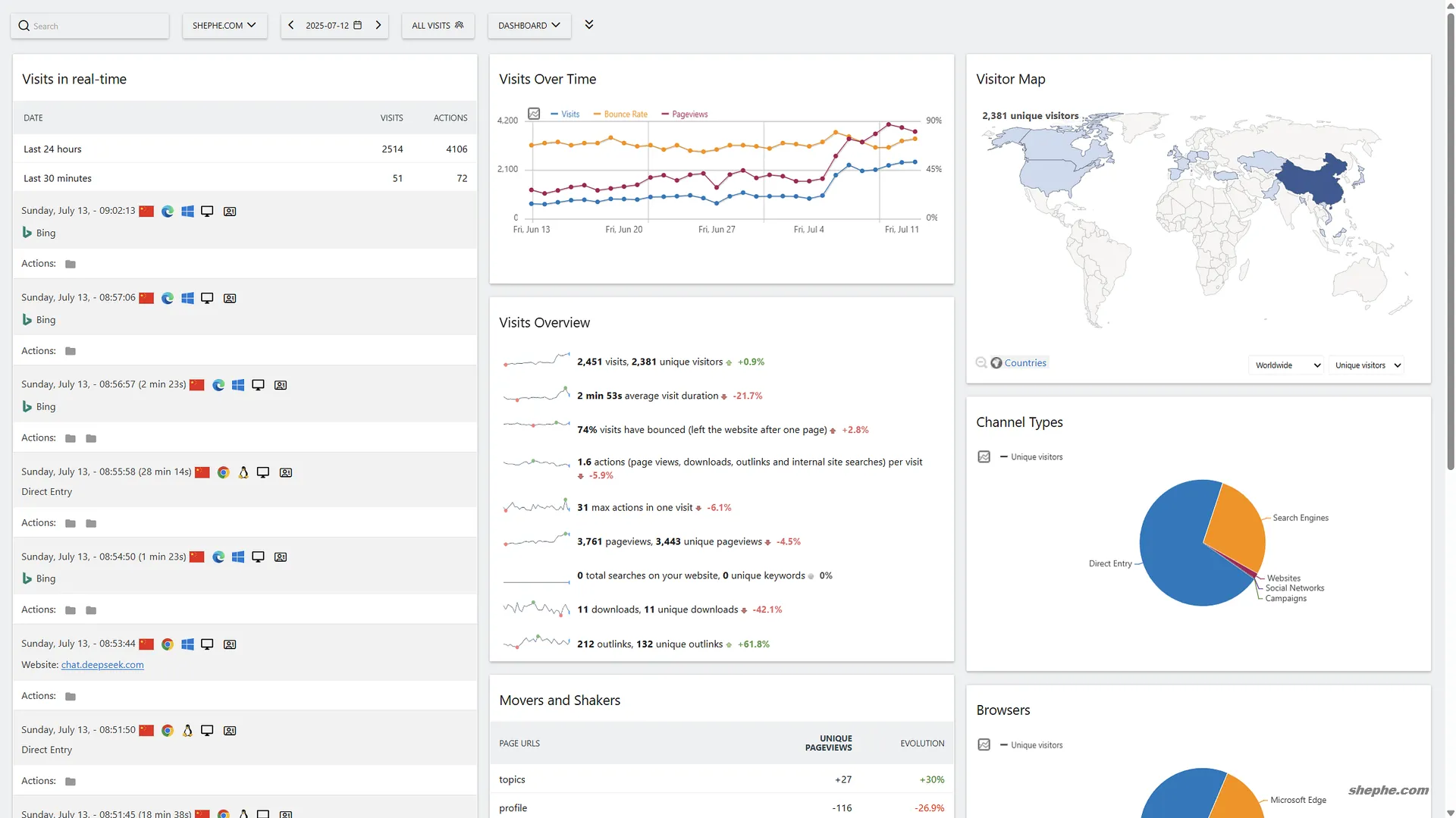
Task: Click the zoom out icon on Visitor Map
Action: coord(981,363)
